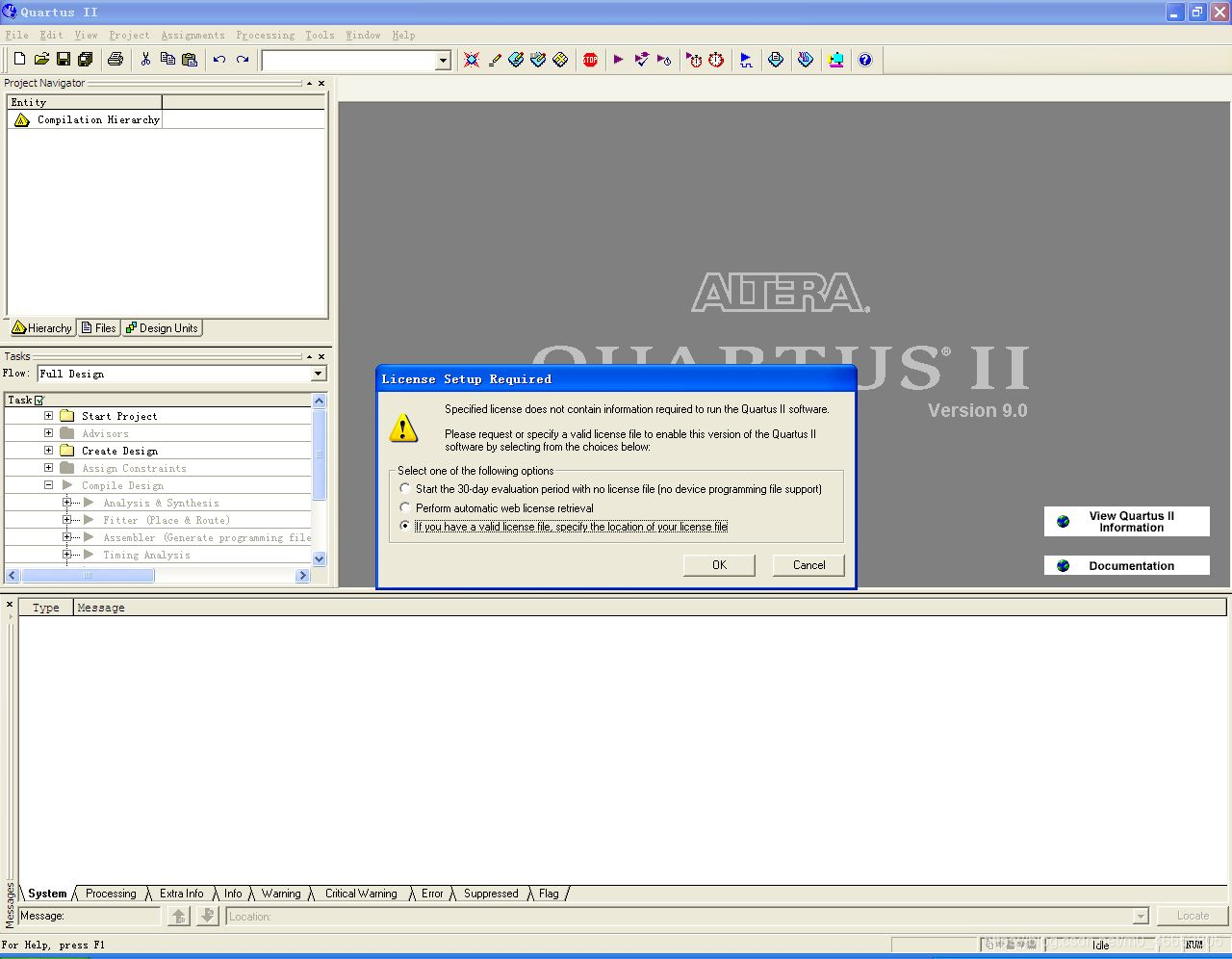Click the computer monitor icon in the toolbar

pos(836,60)
